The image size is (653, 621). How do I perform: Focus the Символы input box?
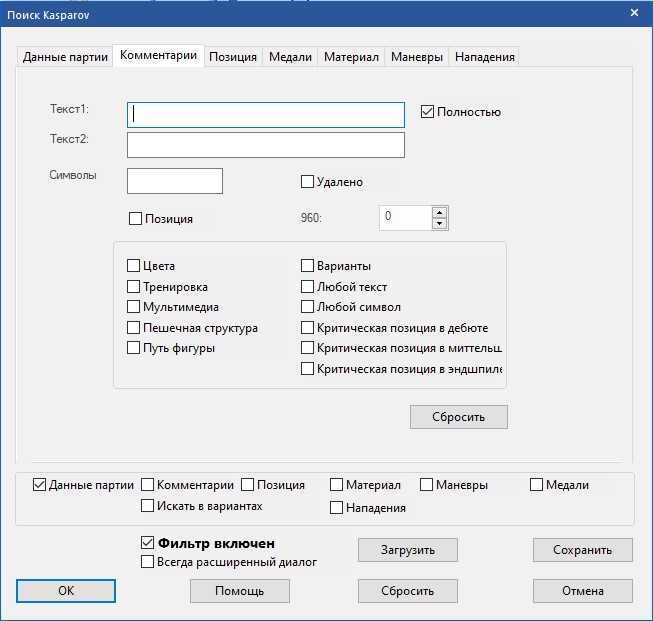tap(175, 181)
